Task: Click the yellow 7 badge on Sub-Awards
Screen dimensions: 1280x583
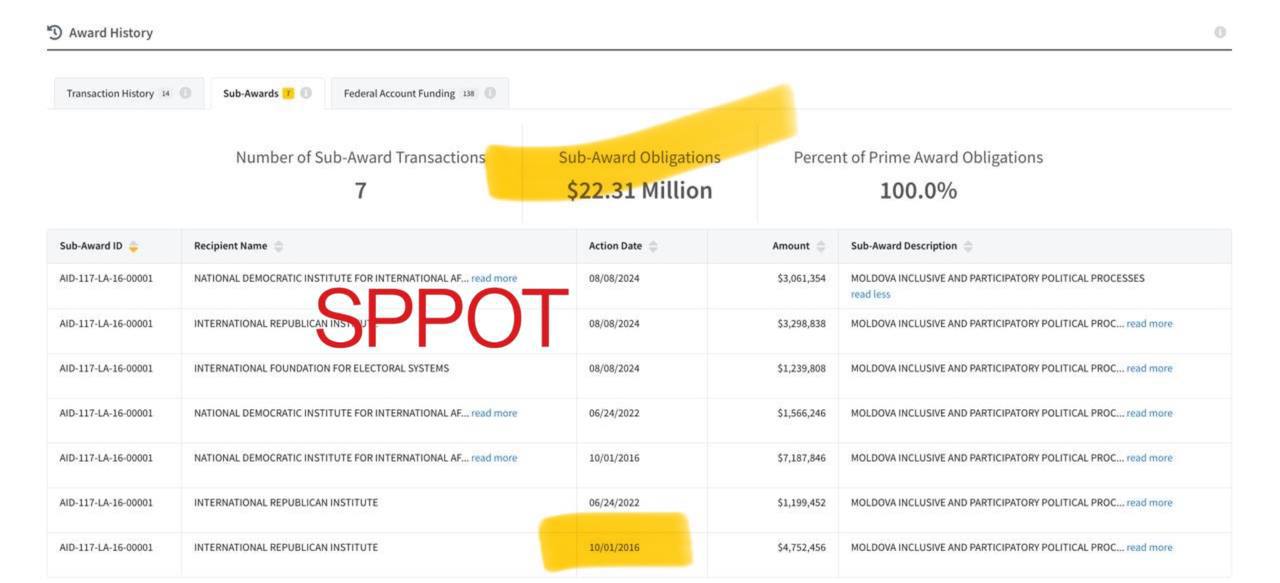Action: (x=290, y=92)
